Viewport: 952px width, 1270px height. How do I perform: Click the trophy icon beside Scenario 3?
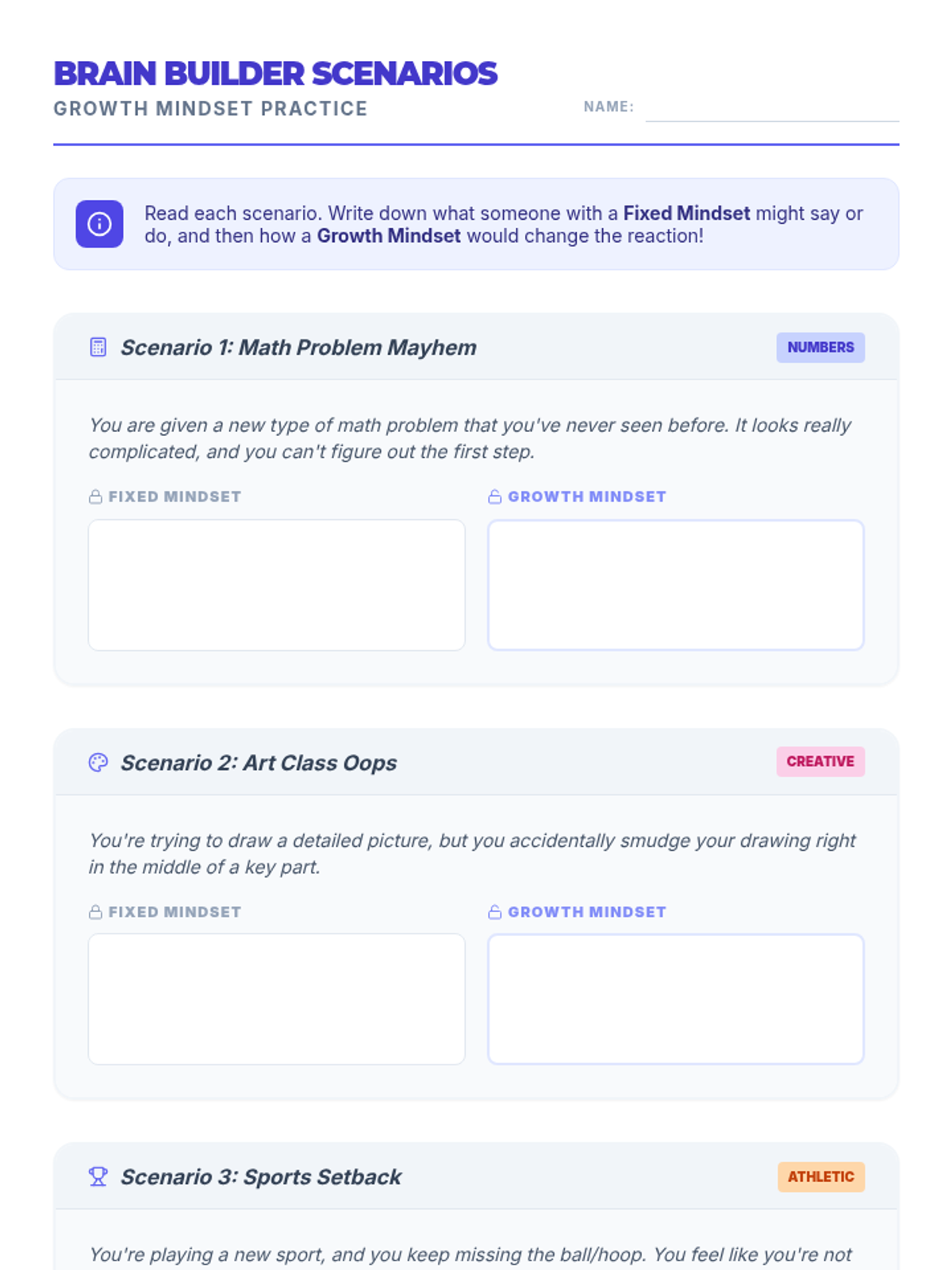pyautogui.click(x=98, y=1176)
